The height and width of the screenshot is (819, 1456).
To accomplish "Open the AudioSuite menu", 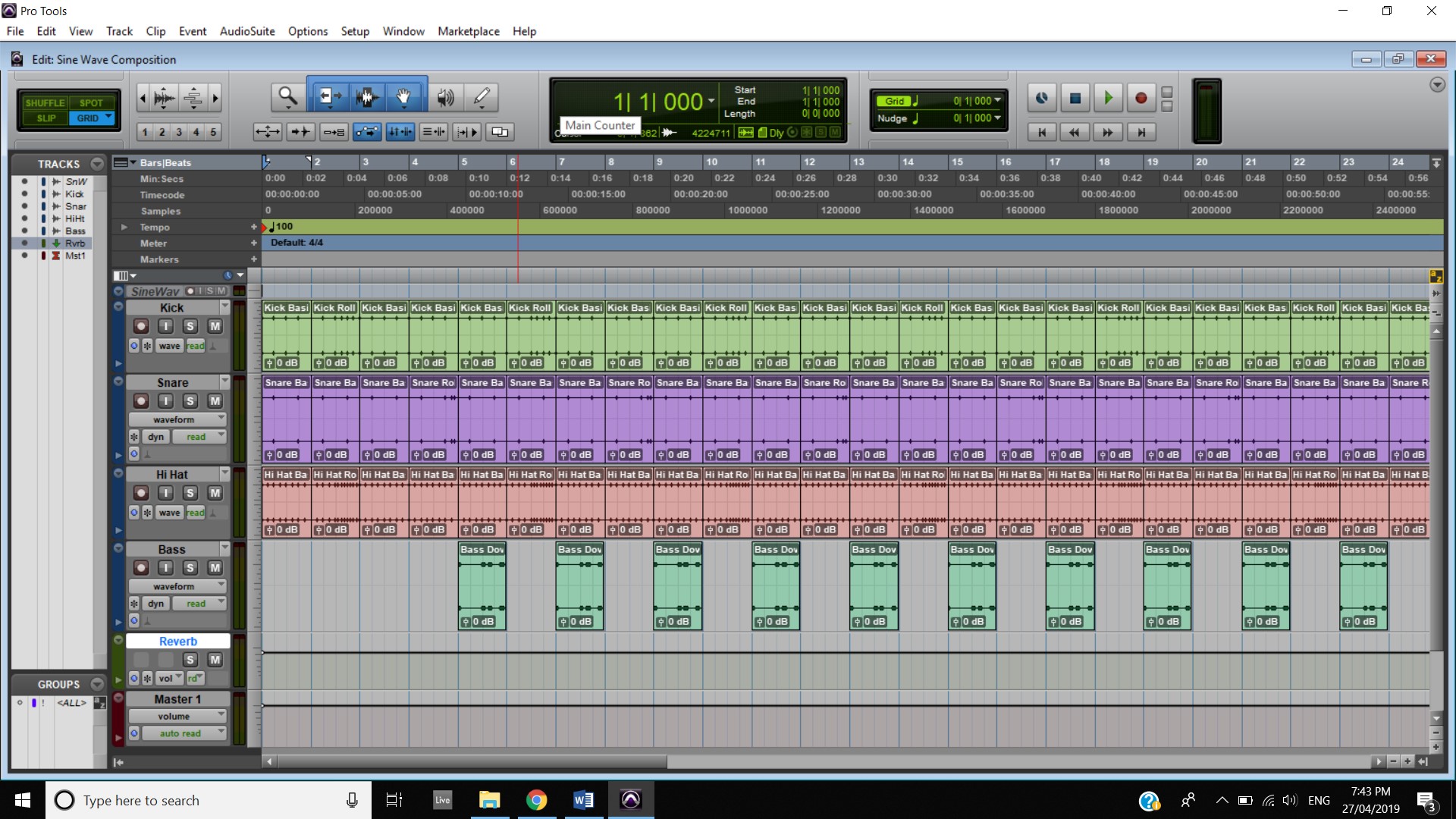I will [247, 31].
